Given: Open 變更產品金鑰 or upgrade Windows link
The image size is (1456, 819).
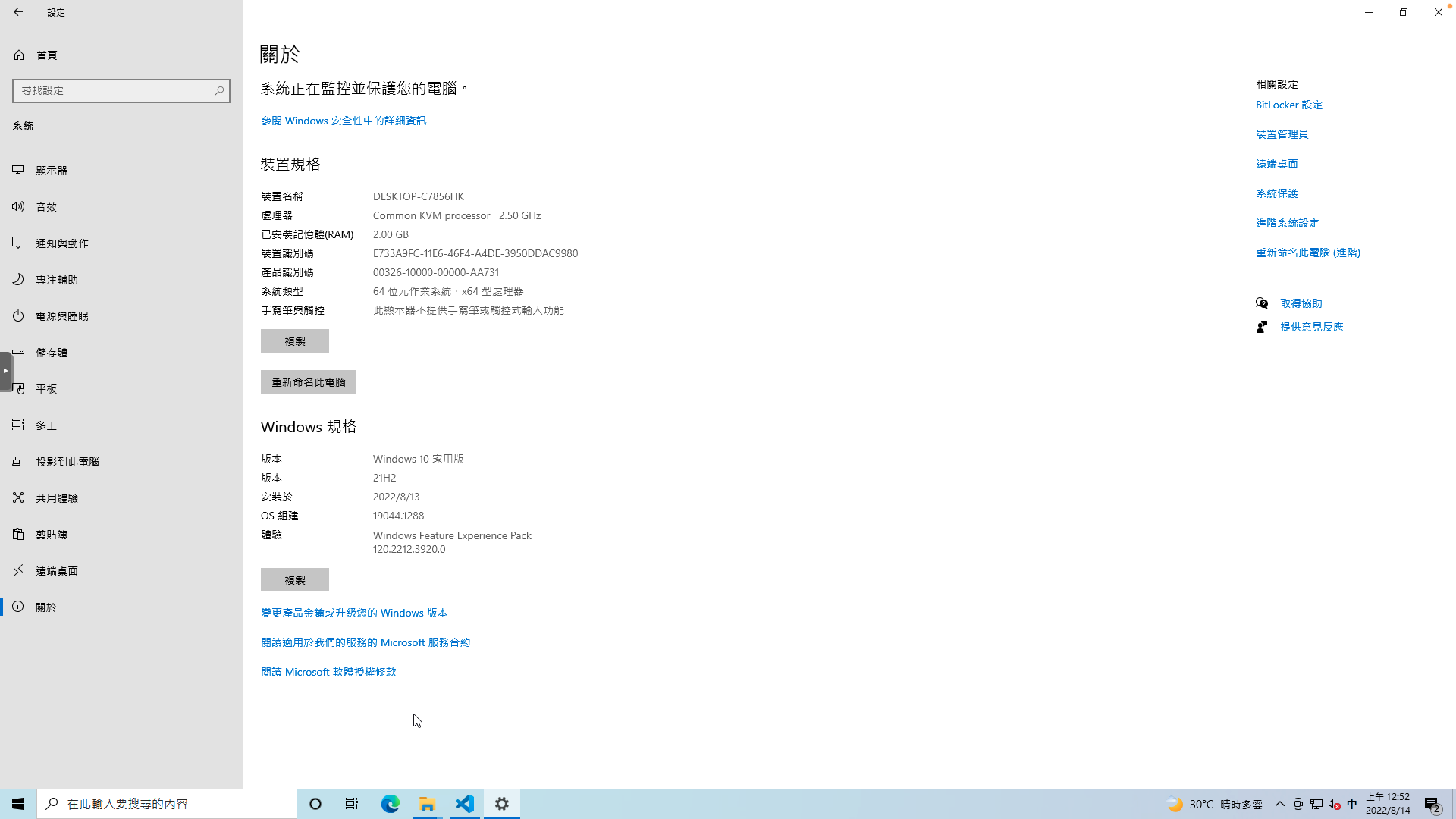Looking at the screenshot, I should coord(354,613).
